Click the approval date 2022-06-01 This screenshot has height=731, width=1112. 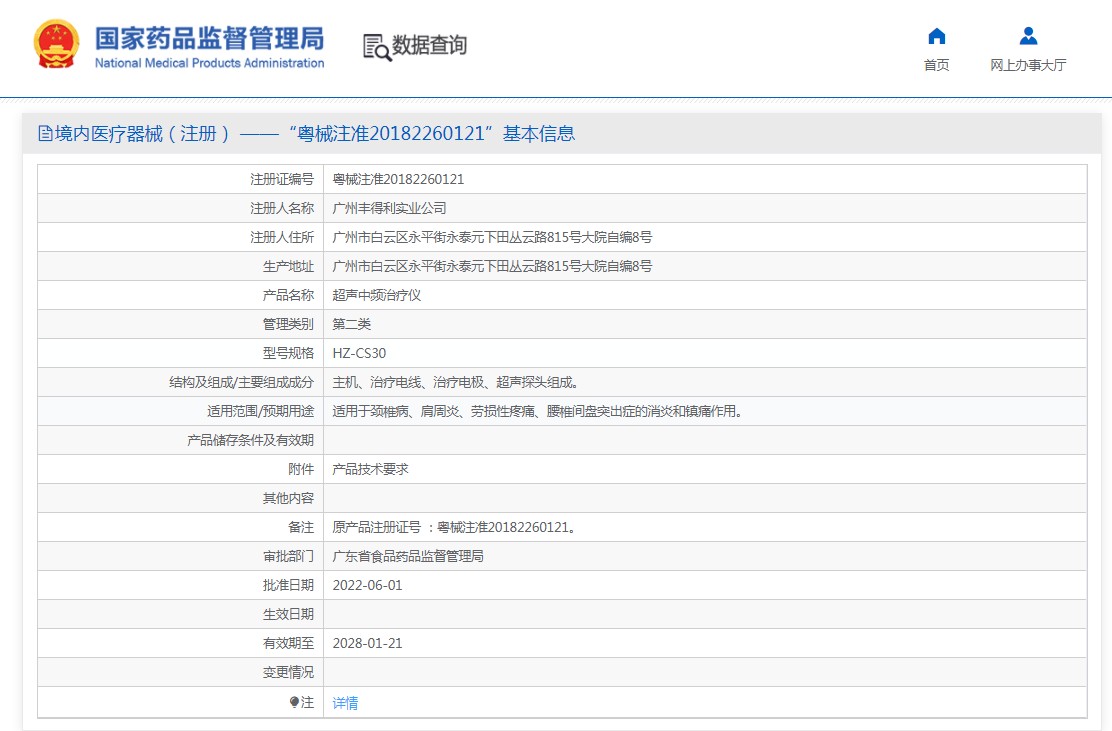(x=367, y=586)
